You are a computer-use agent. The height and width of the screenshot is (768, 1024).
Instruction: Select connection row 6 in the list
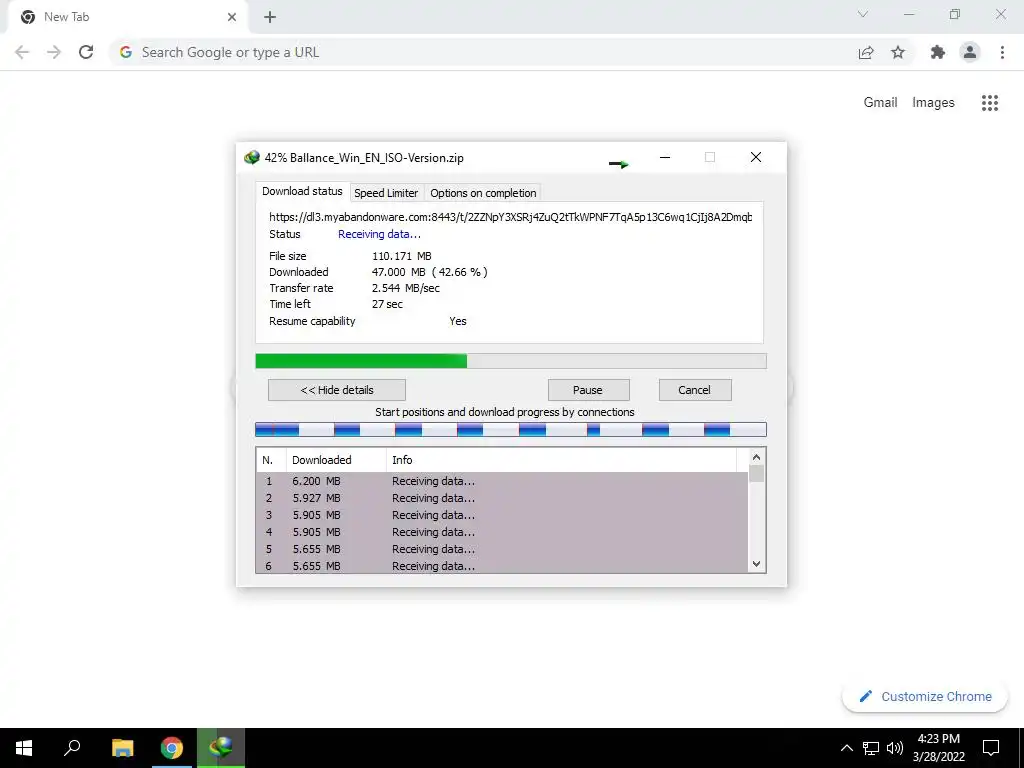(502, 566)
